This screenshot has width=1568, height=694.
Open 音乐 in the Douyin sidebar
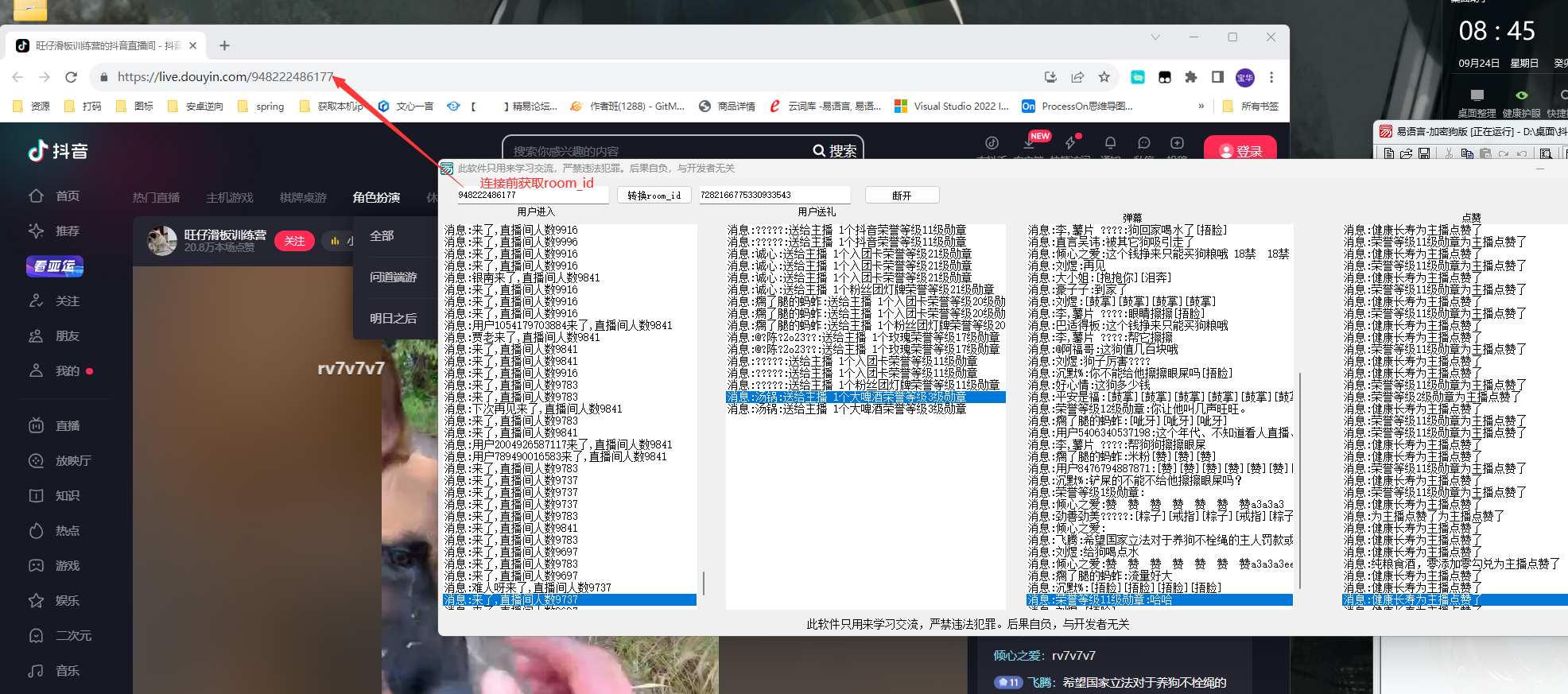tap(54, 670)
